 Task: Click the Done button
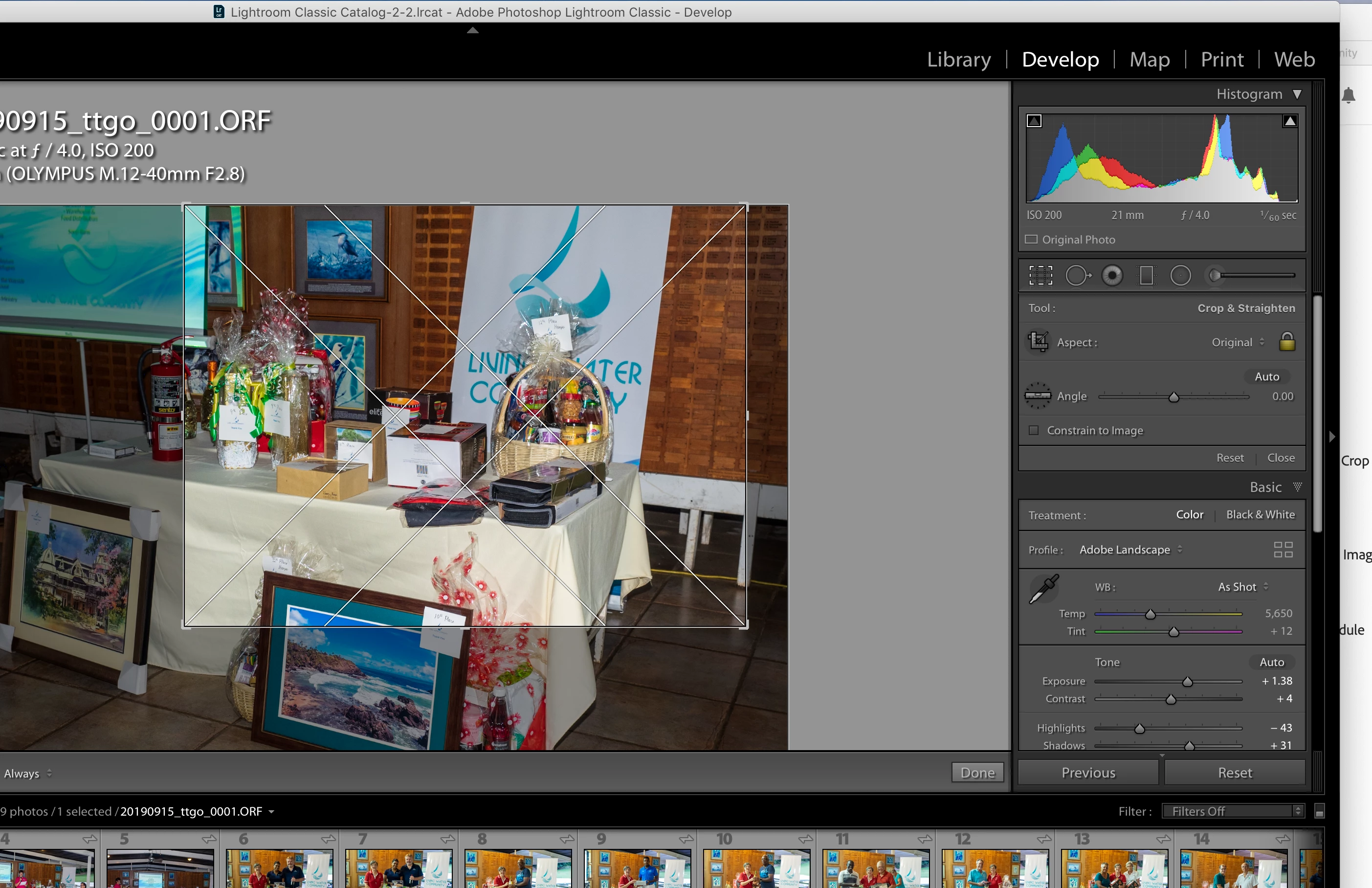click(x=977, y=773)
